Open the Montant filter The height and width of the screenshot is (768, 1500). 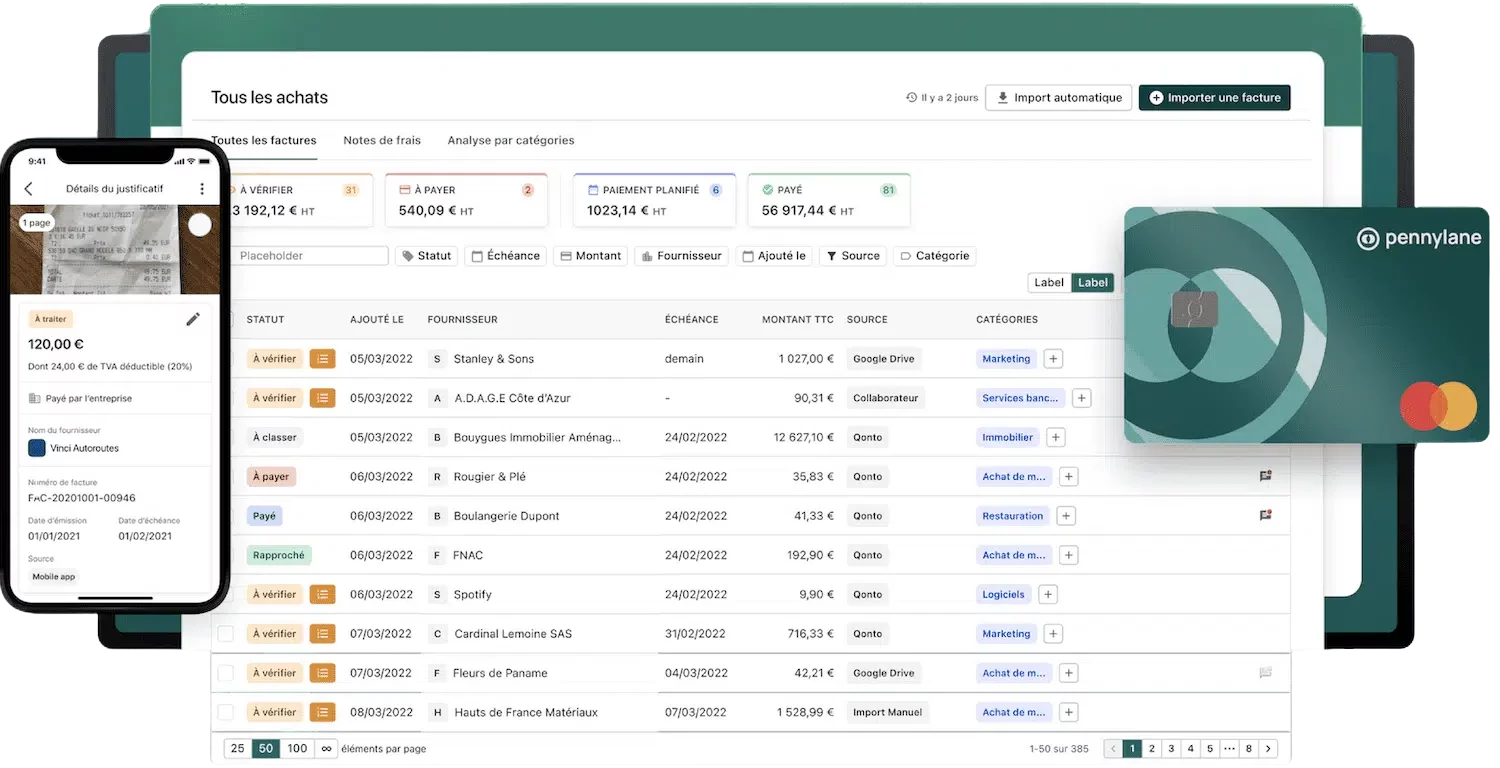(591, 256)
